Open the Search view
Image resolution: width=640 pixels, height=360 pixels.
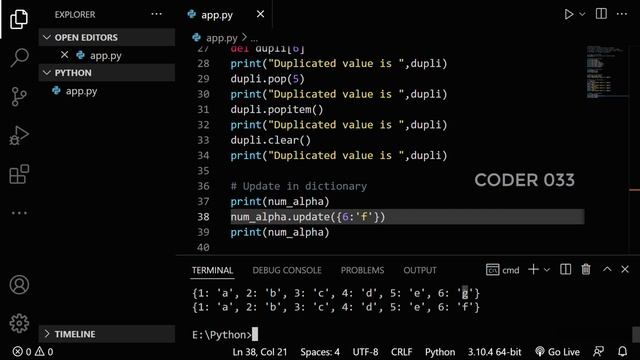[x=19, y=58]
